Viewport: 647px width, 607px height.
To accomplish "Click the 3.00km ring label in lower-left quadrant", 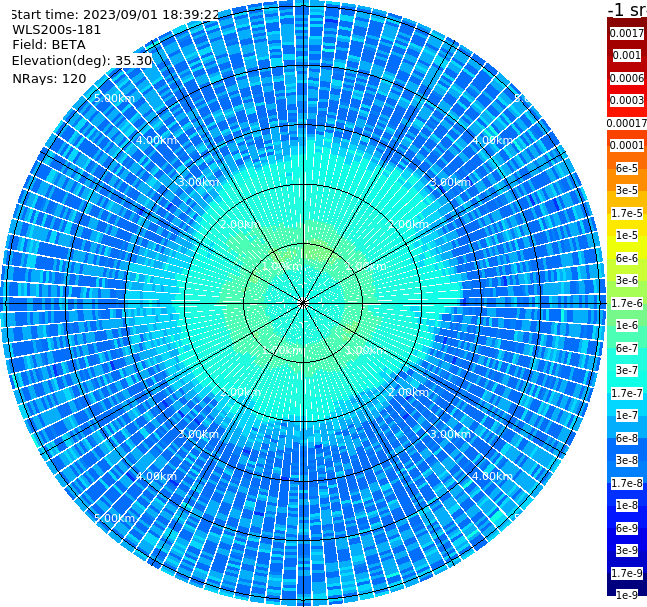I will pos(198,434).
